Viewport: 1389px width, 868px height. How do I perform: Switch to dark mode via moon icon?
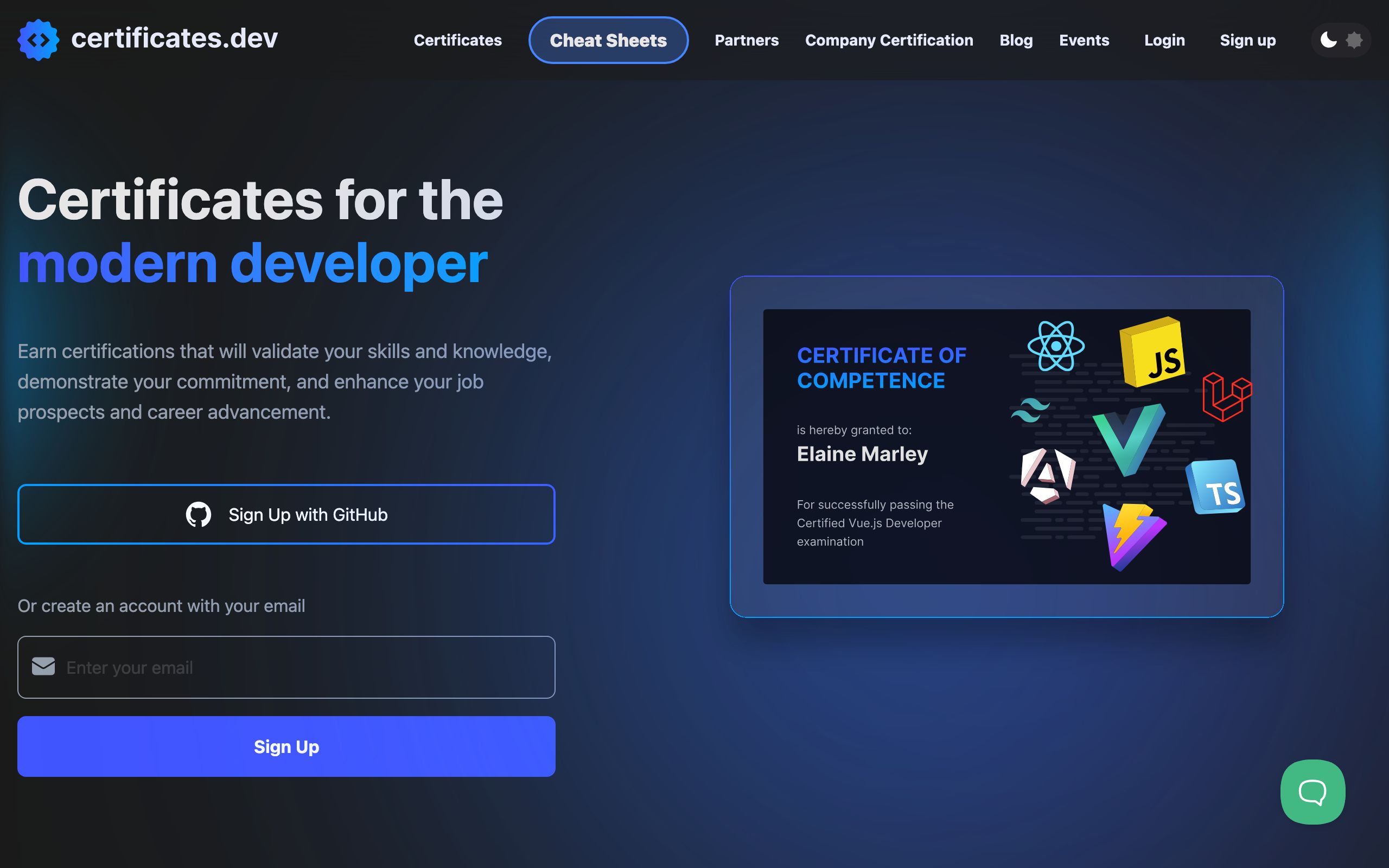[x=1328, y=40]
